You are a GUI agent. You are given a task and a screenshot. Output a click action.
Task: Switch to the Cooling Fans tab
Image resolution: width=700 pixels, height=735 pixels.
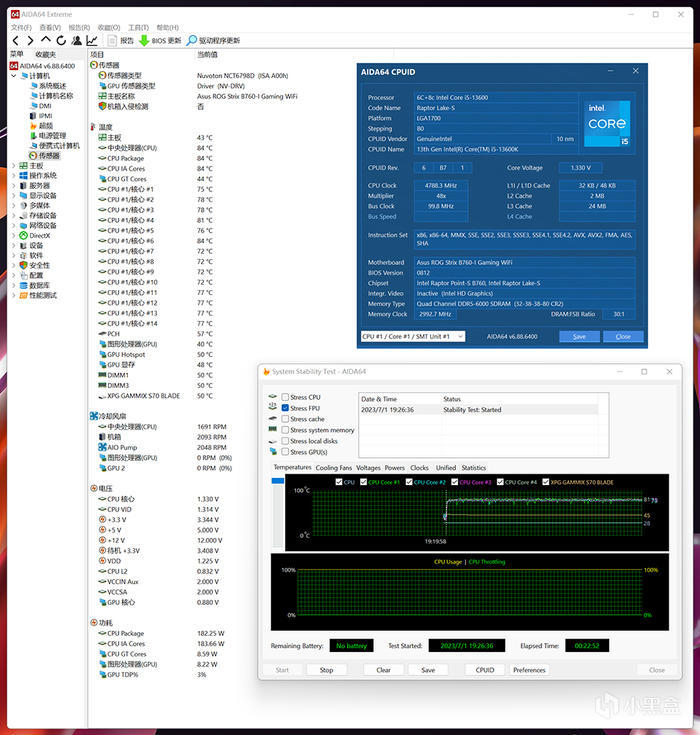pos(333,468)
